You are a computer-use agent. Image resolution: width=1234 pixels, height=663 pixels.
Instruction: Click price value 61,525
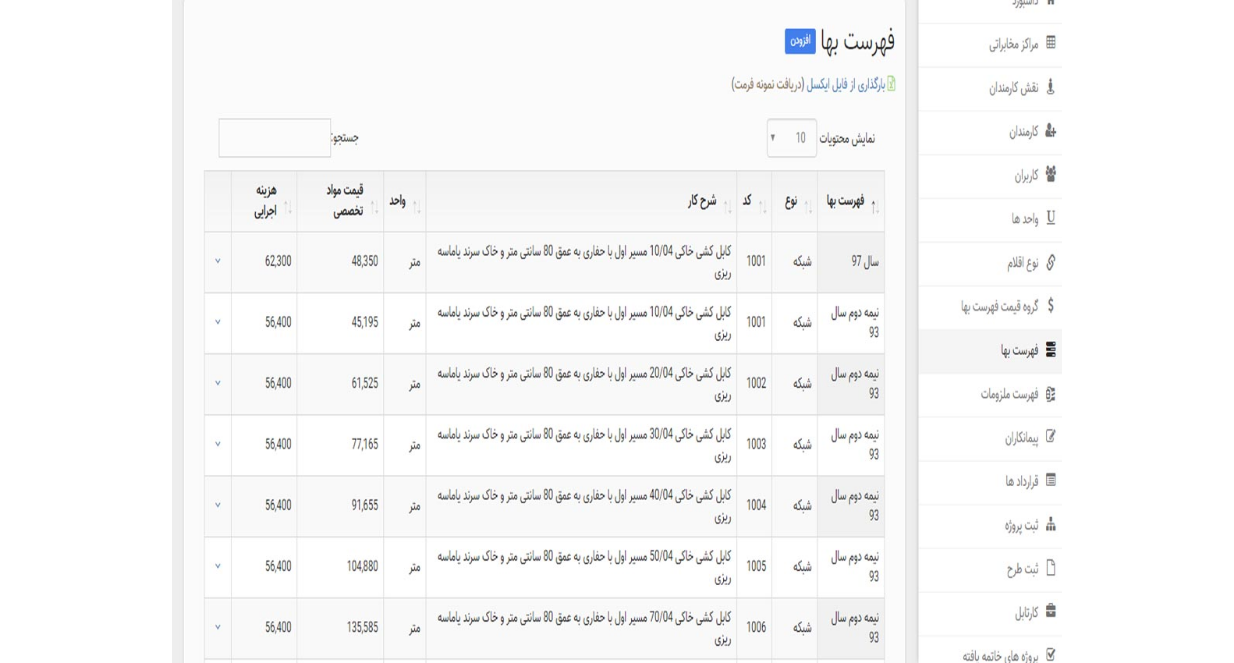click(x=364, y=383)
